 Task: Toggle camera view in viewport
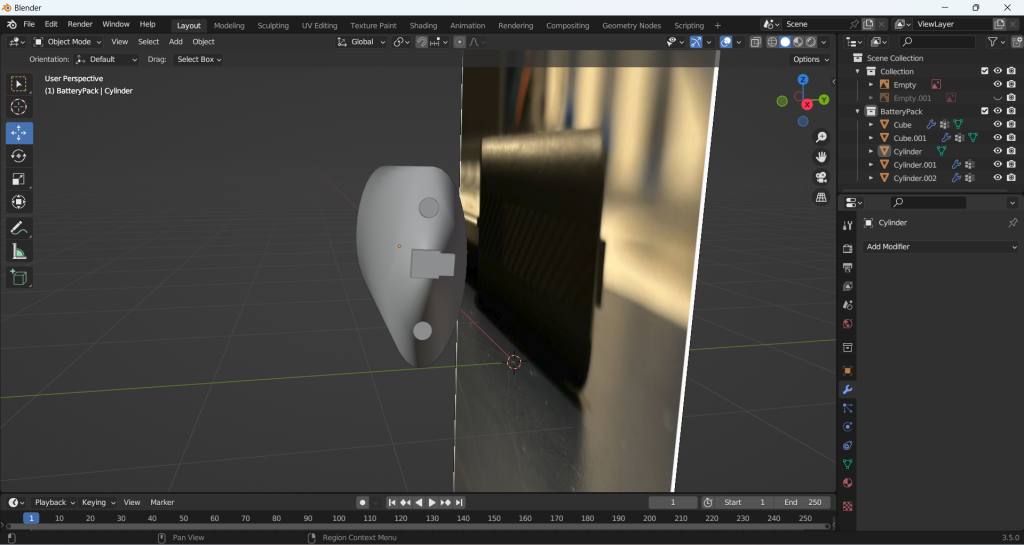pyautogui.click(x=821, y=177)
